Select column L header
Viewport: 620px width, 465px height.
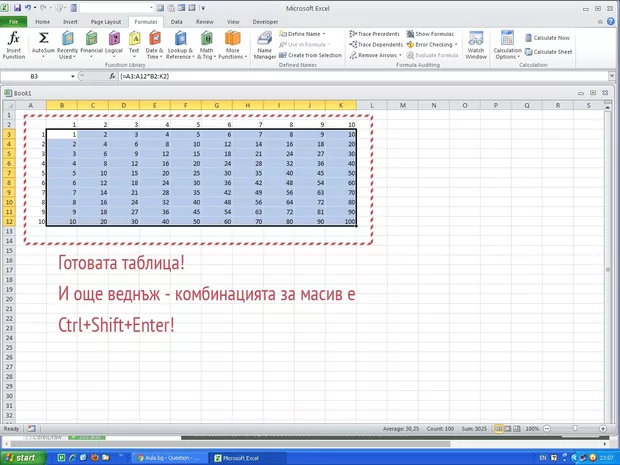[372, 105]
